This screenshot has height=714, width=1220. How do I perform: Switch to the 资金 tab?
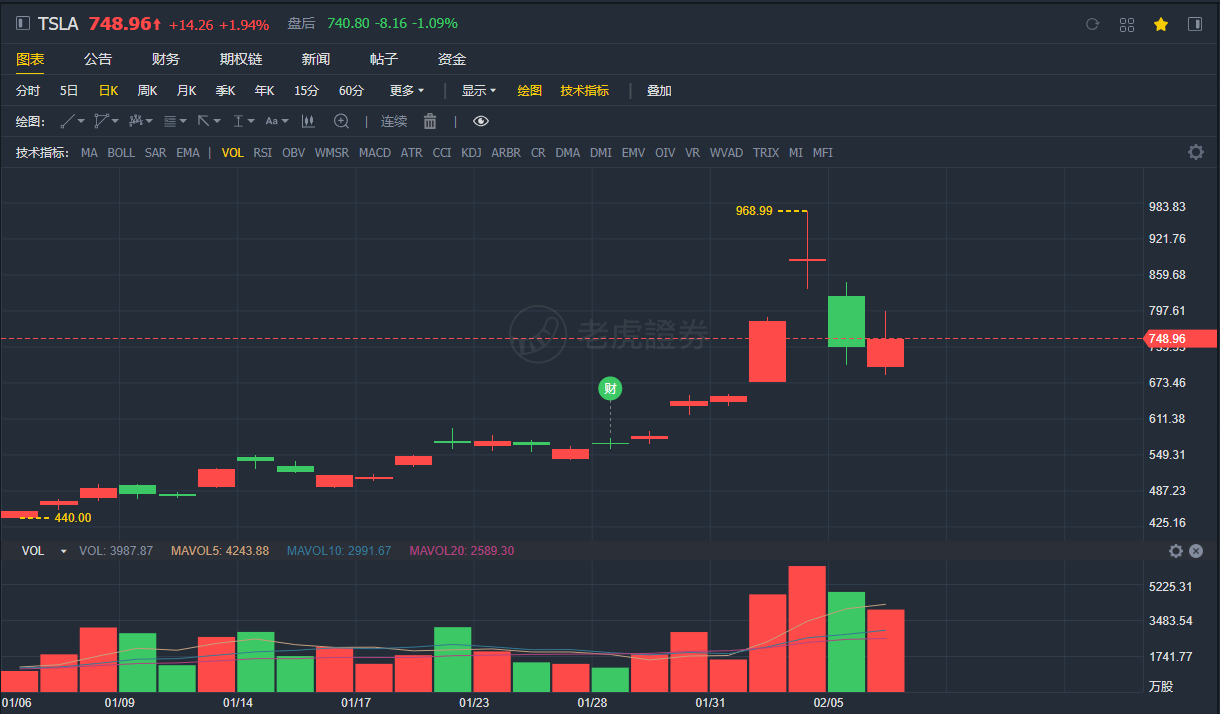452,59
